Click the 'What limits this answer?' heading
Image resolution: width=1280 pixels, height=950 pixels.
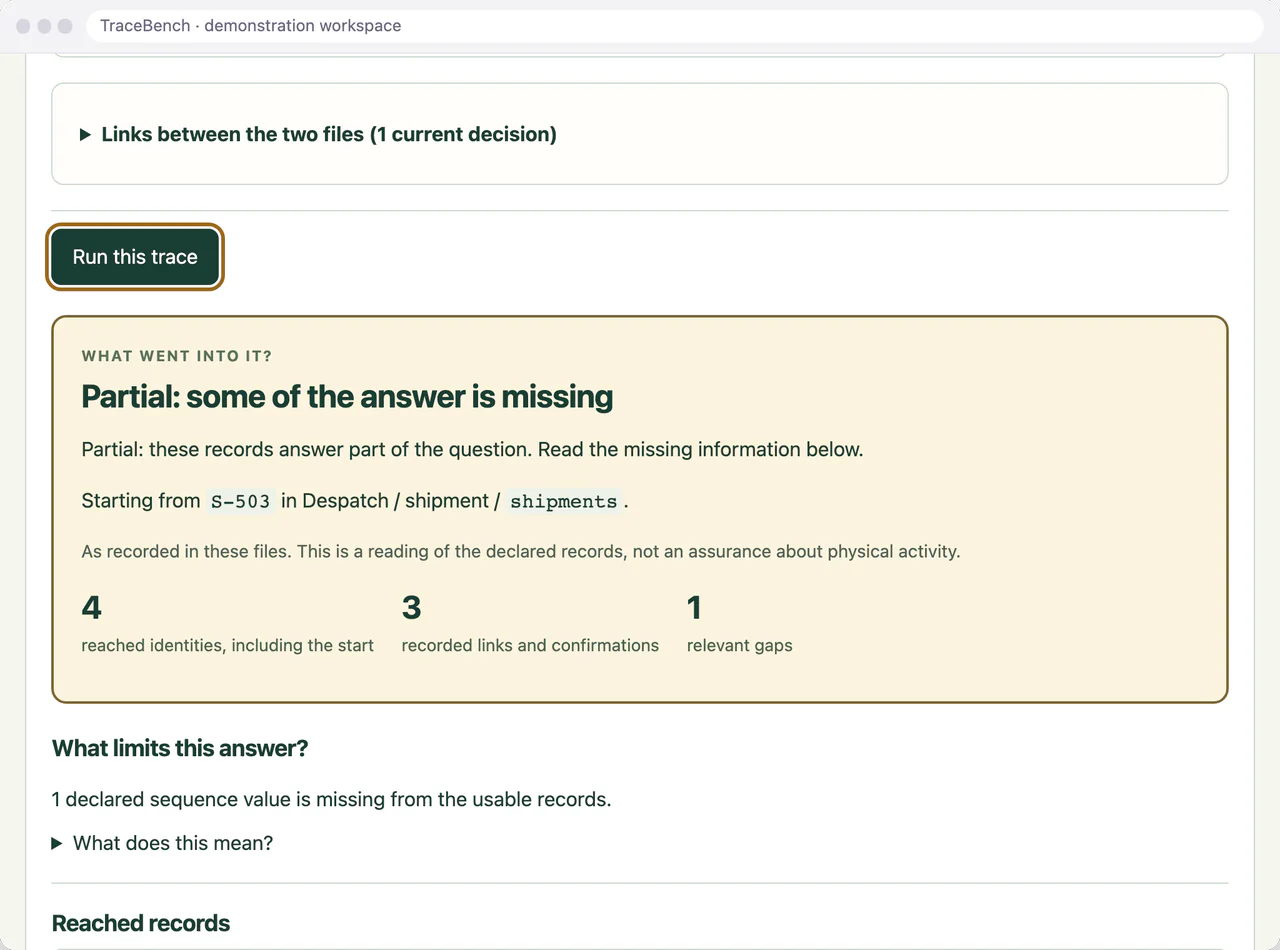pyautogui.click(x=180, y=748)
